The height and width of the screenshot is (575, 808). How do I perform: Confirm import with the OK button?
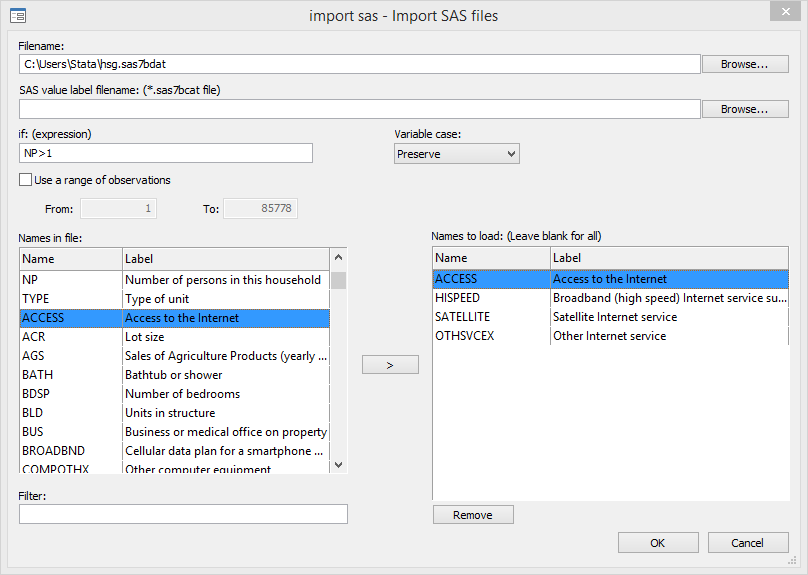pos(657,543)
